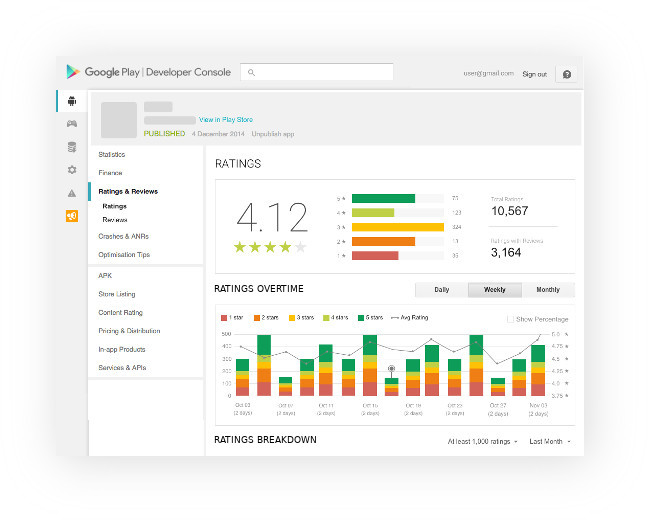The height and width of the screenshot is (520, 648).
Task: Toggle the 1 star legend swatch
Action: point(224,318)
